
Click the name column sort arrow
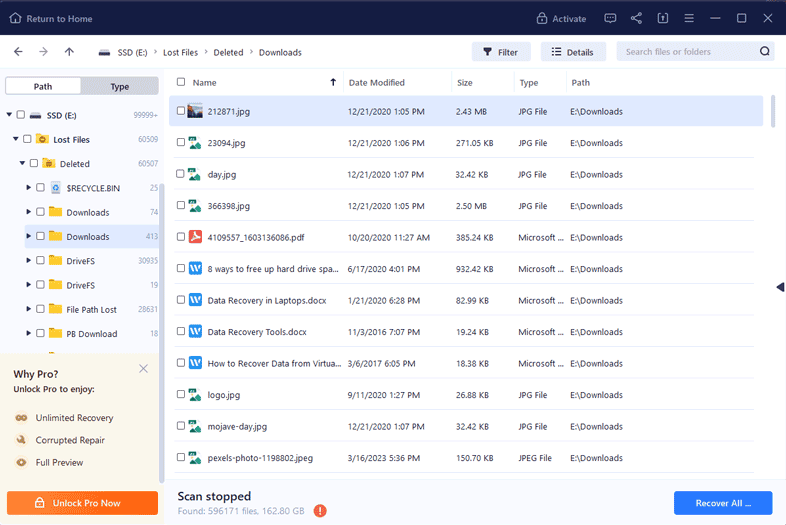coord(333,82)
